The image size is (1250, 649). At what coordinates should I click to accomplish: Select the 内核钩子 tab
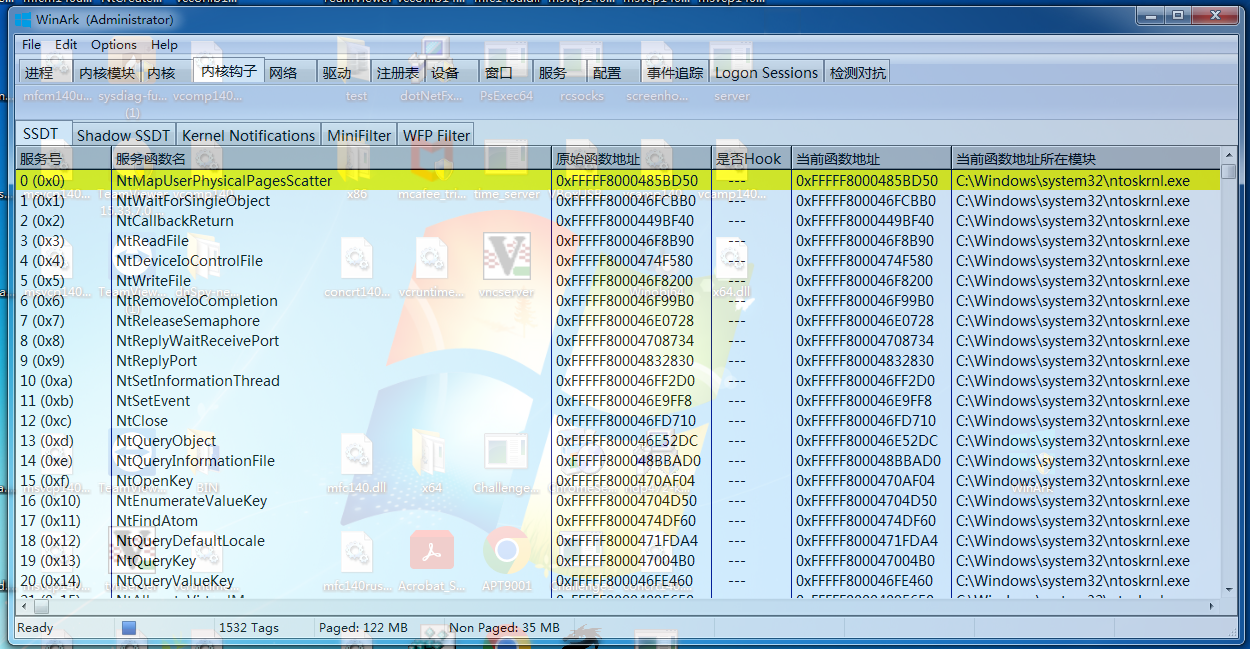tap(228, 70)
